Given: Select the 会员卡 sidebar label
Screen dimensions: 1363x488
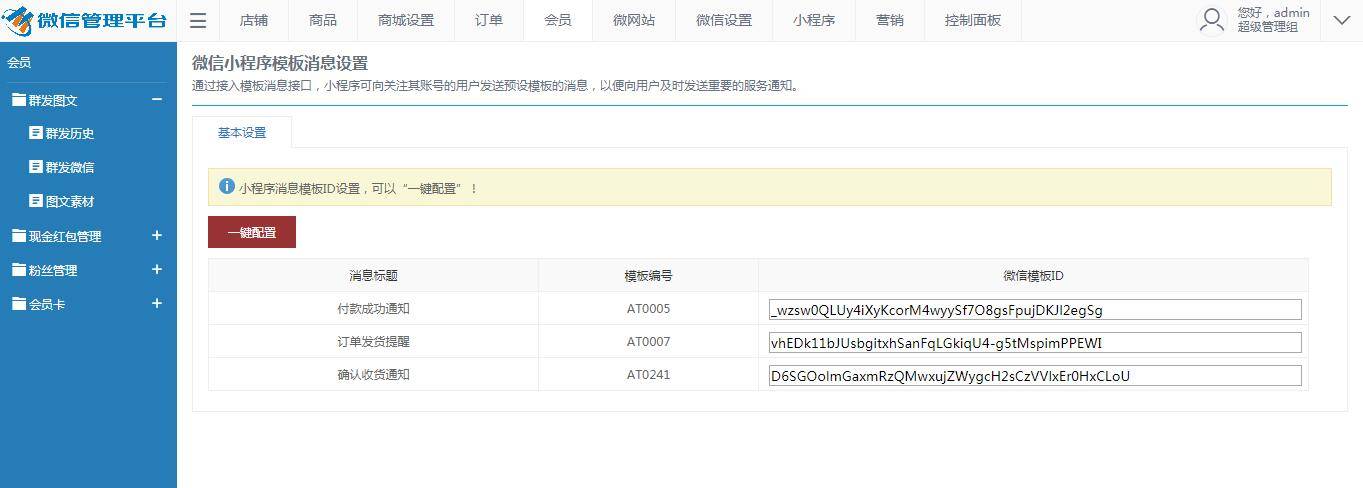Looking at the screenshot, I should pos(47,304).
